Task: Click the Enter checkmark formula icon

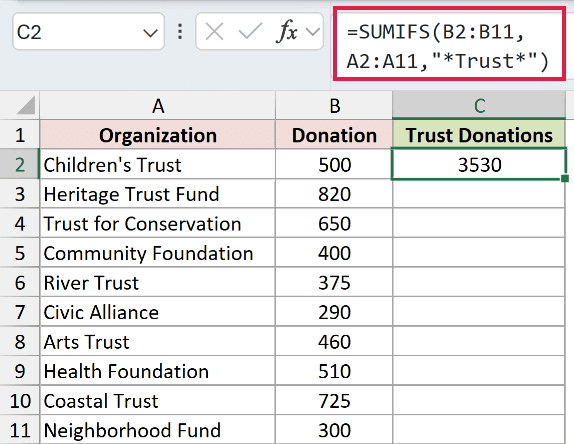Action: [x=250, y=31]
